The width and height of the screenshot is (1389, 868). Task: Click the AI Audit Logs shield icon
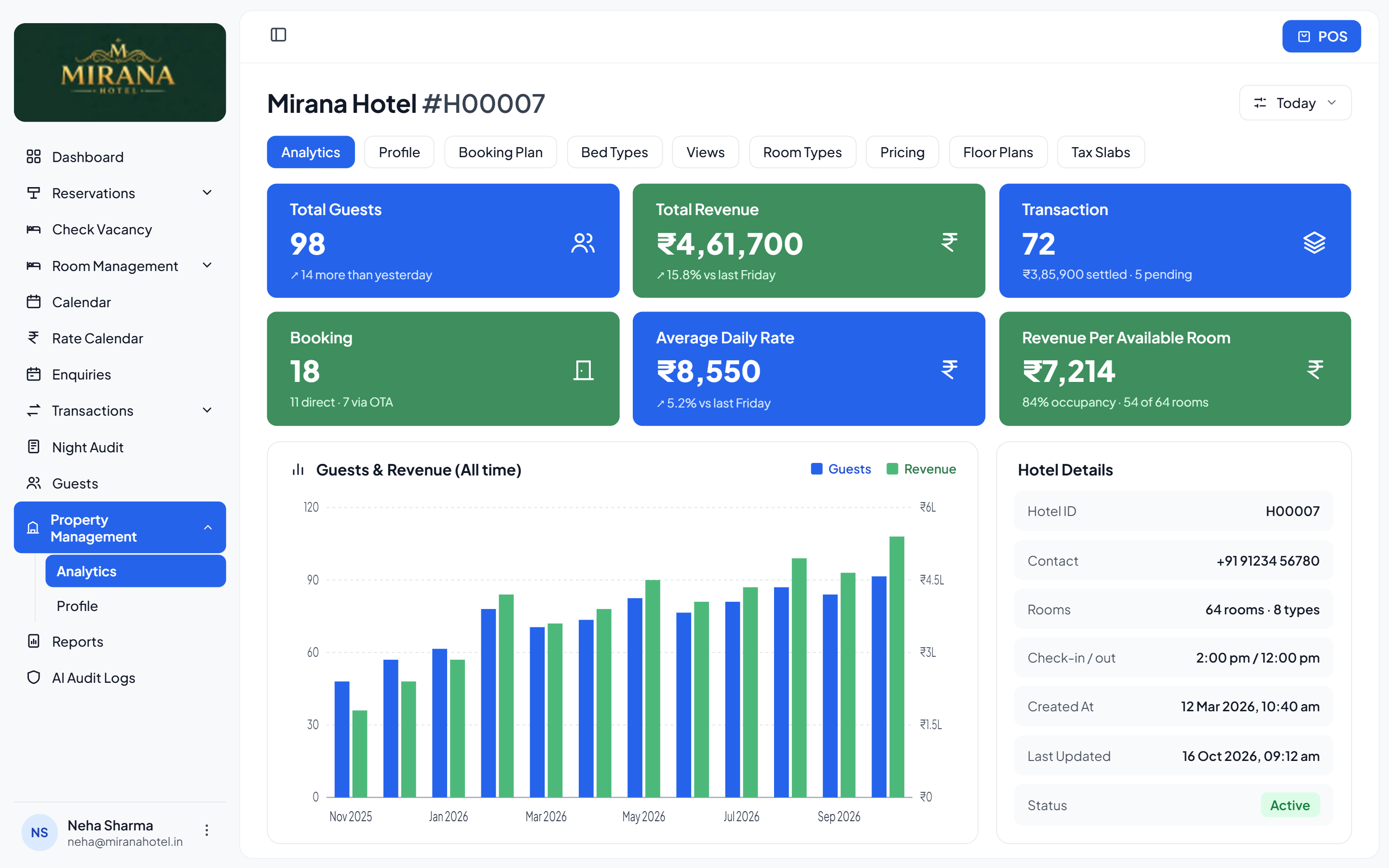pos(34,678)
